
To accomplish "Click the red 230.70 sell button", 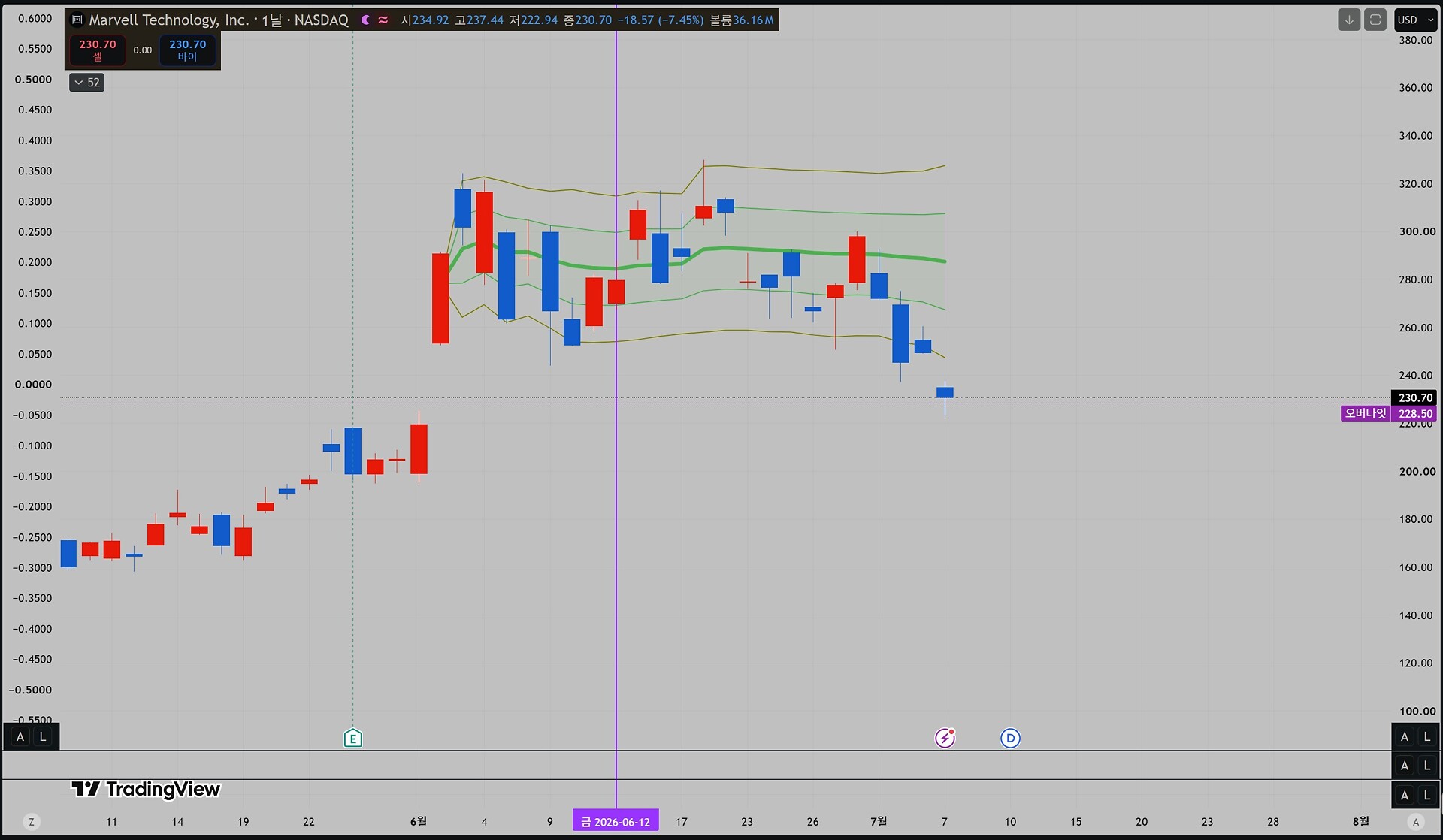I will 98,50.
